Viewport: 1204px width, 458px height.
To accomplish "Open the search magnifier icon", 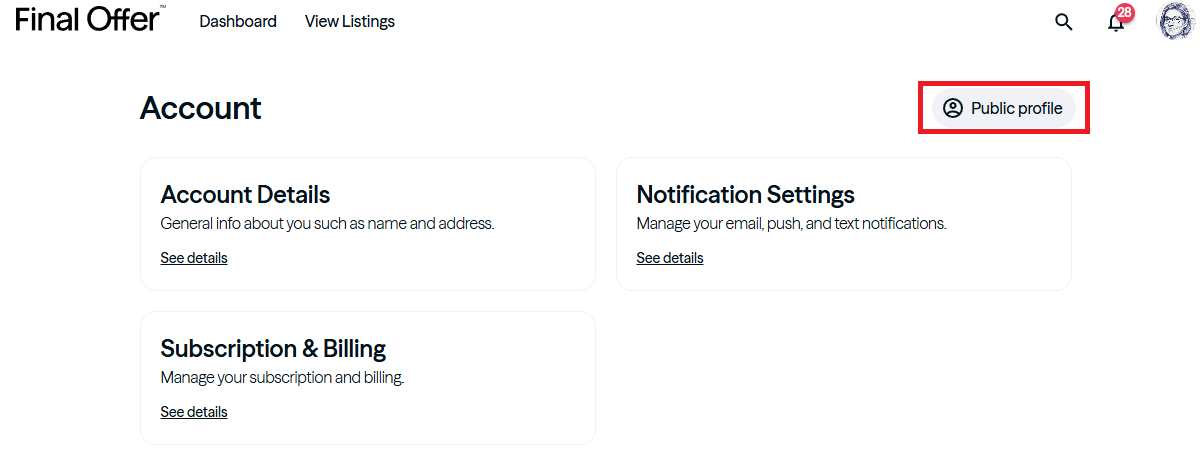I will pyautogui.click(x=1064, y=22).
